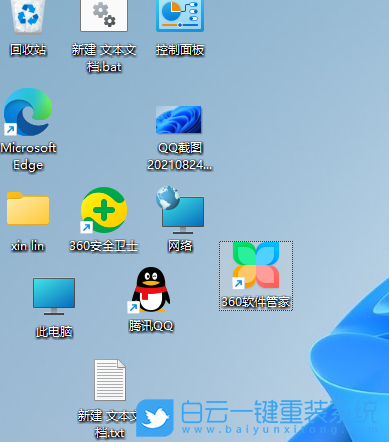The width and height of the screenshot is (389, 442).
Task: Select the QQ截图 image thumbnail
Action: [x=179, y=120]
